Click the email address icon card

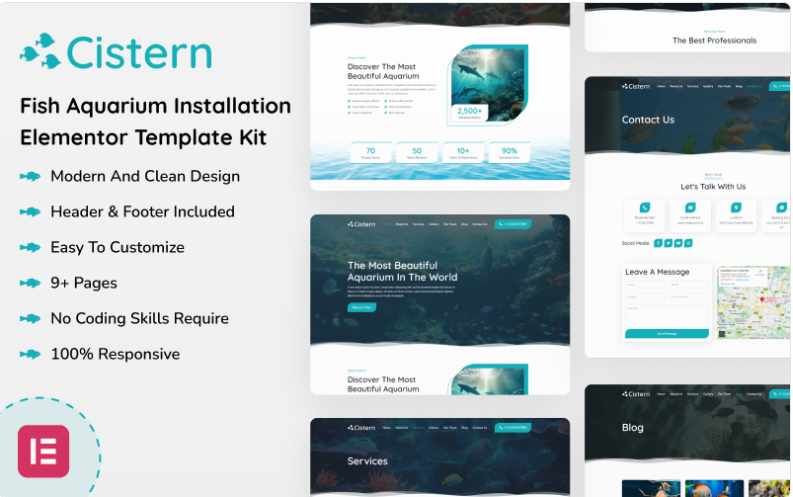click(690, 215)
